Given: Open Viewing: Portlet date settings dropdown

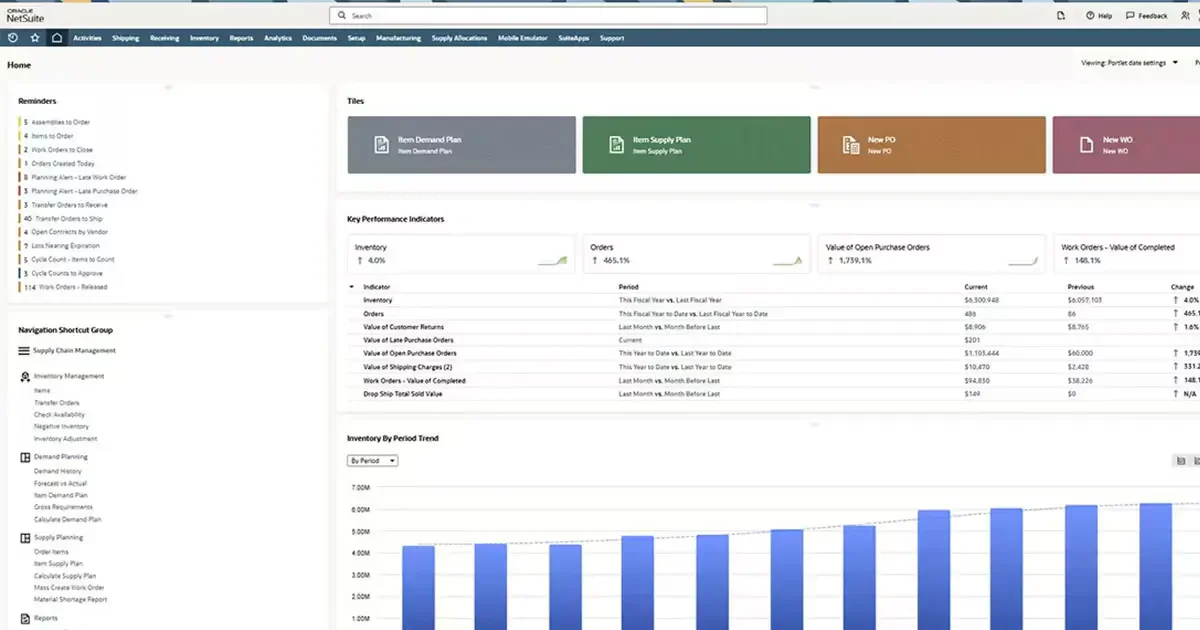Looking at the screenshot, I should coord(1129,63).
